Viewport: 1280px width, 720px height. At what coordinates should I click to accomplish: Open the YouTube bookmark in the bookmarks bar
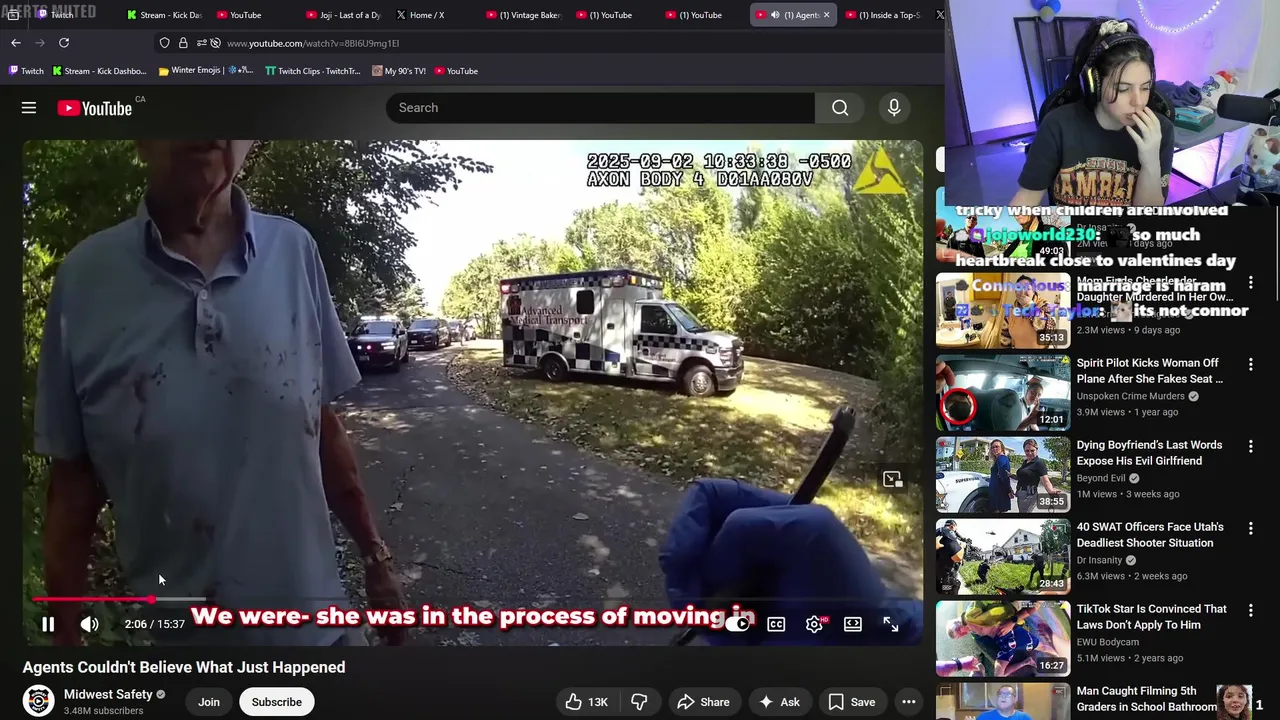point(456,71)
